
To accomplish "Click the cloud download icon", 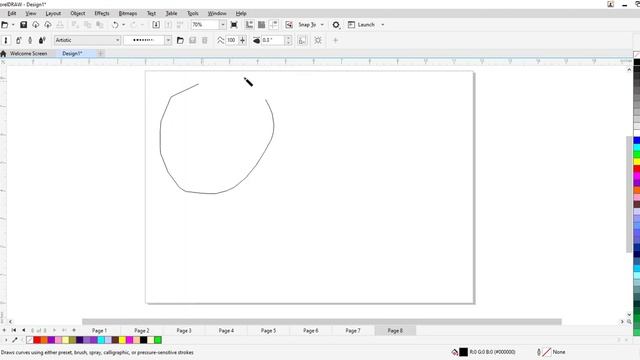I will coord(36,25).
